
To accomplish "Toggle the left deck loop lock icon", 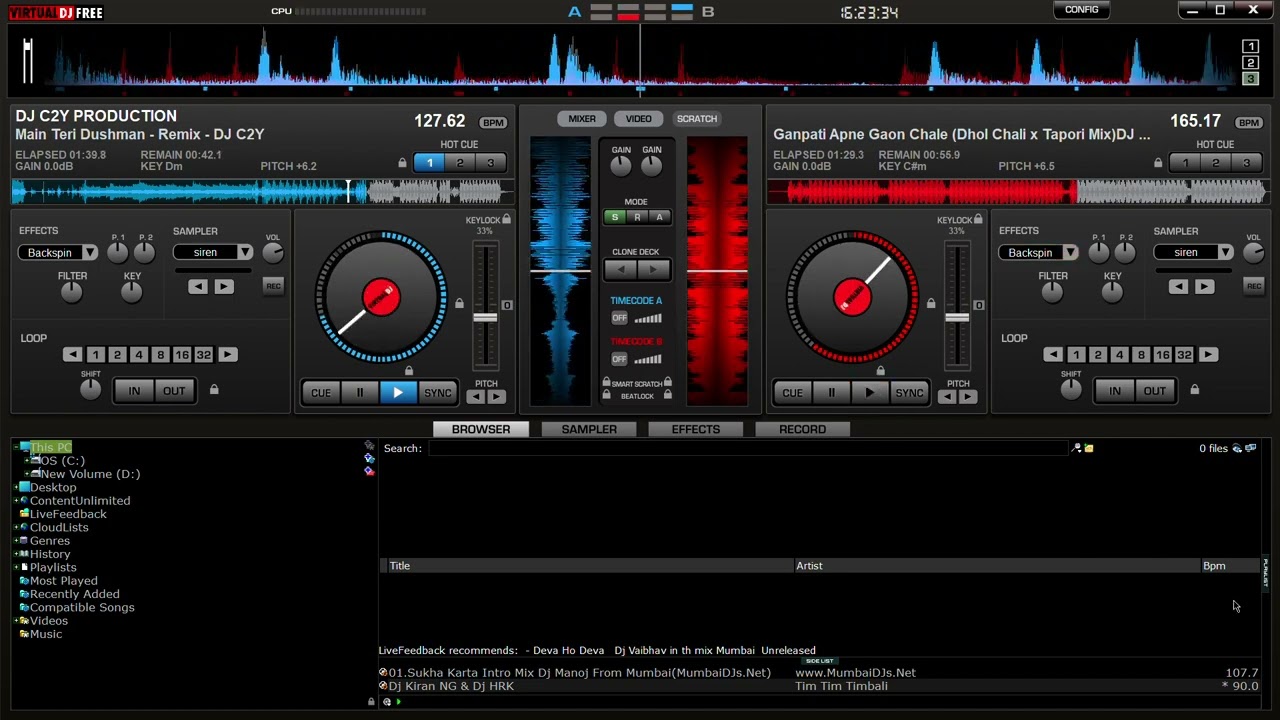I will [x=214, y=390].
